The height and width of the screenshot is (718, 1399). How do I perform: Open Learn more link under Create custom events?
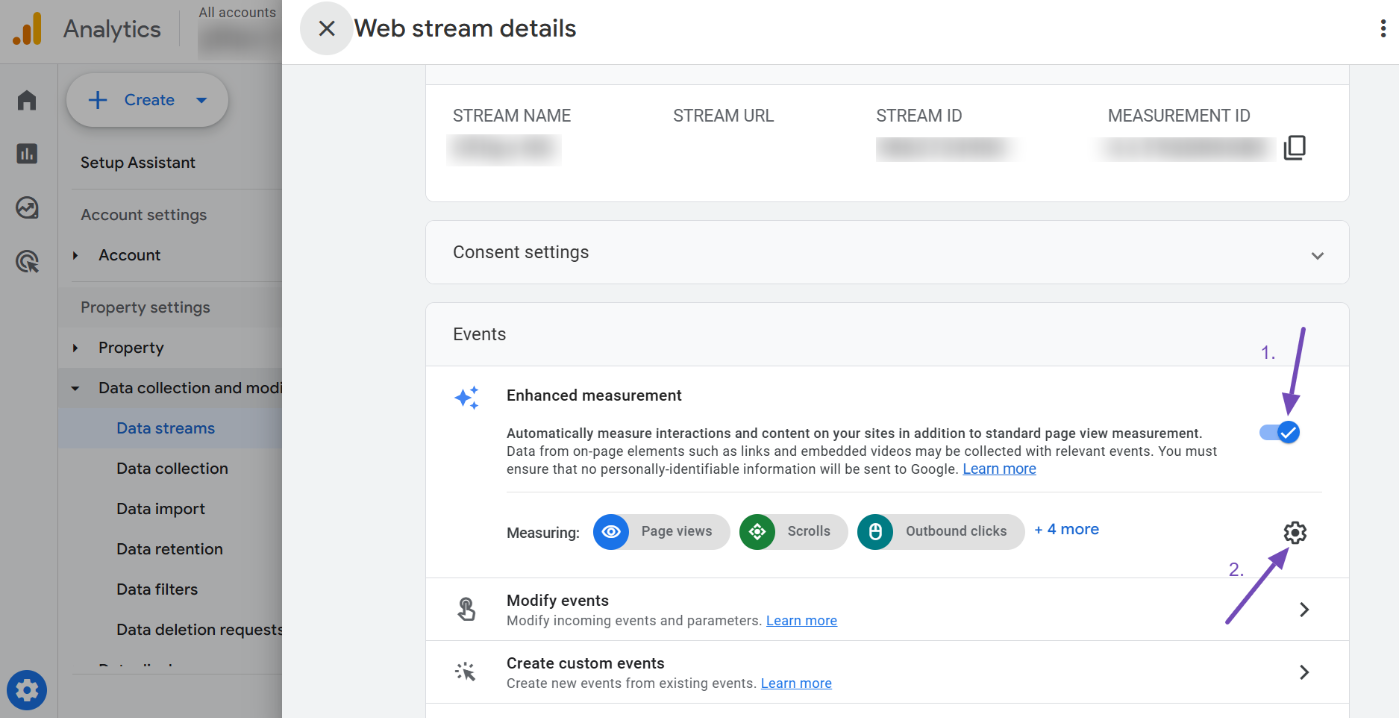796,684
